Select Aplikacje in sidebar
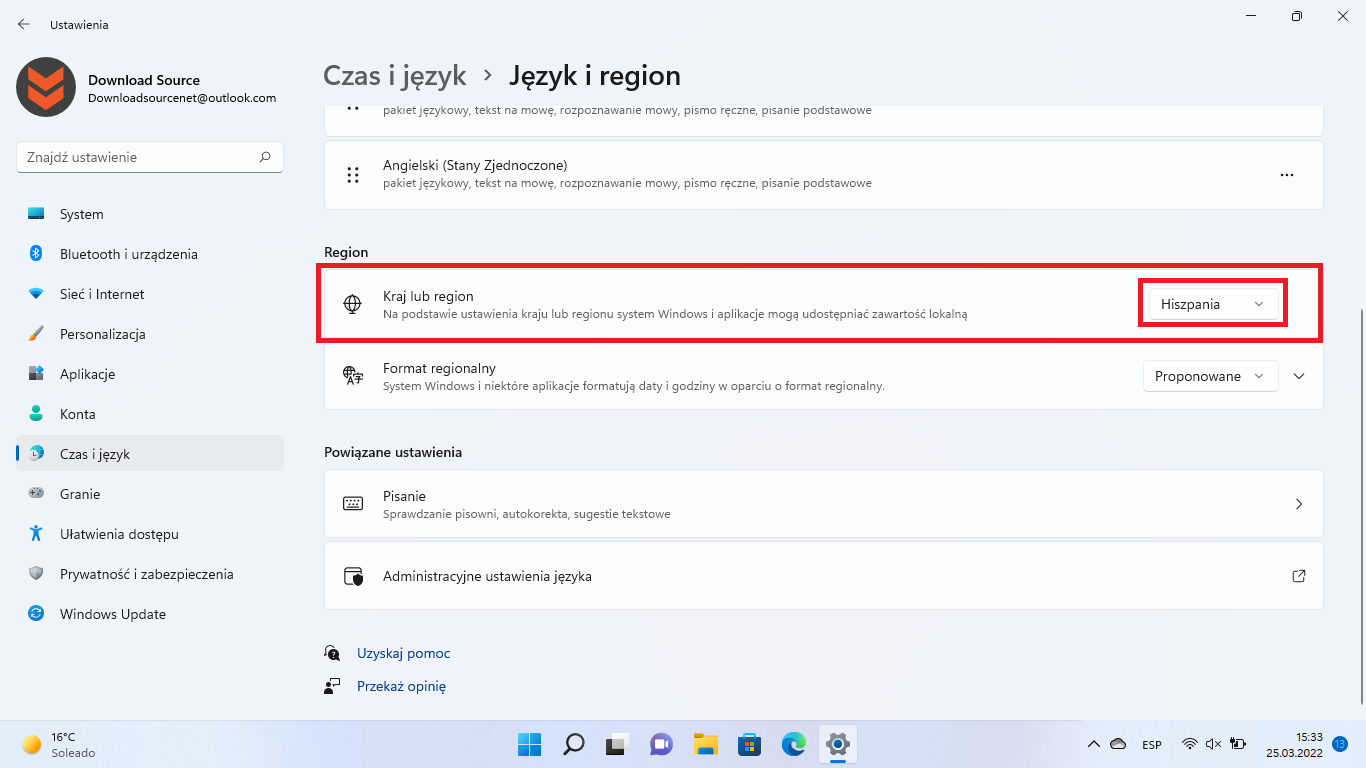 click(x=150, y=374)
